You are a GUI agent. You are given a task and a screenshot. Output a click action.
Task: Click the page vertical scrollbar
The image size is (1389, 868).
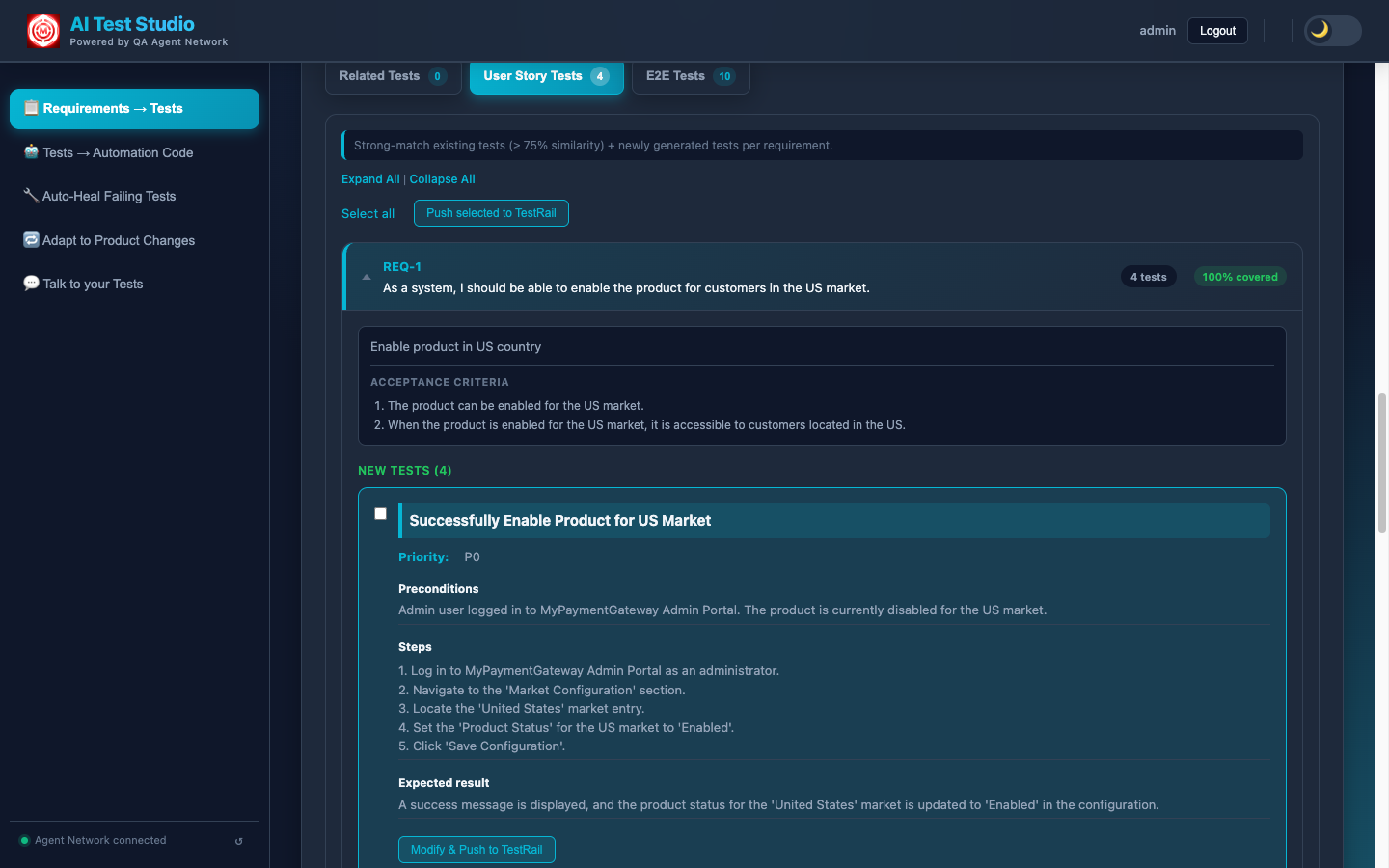[1382, 463]
